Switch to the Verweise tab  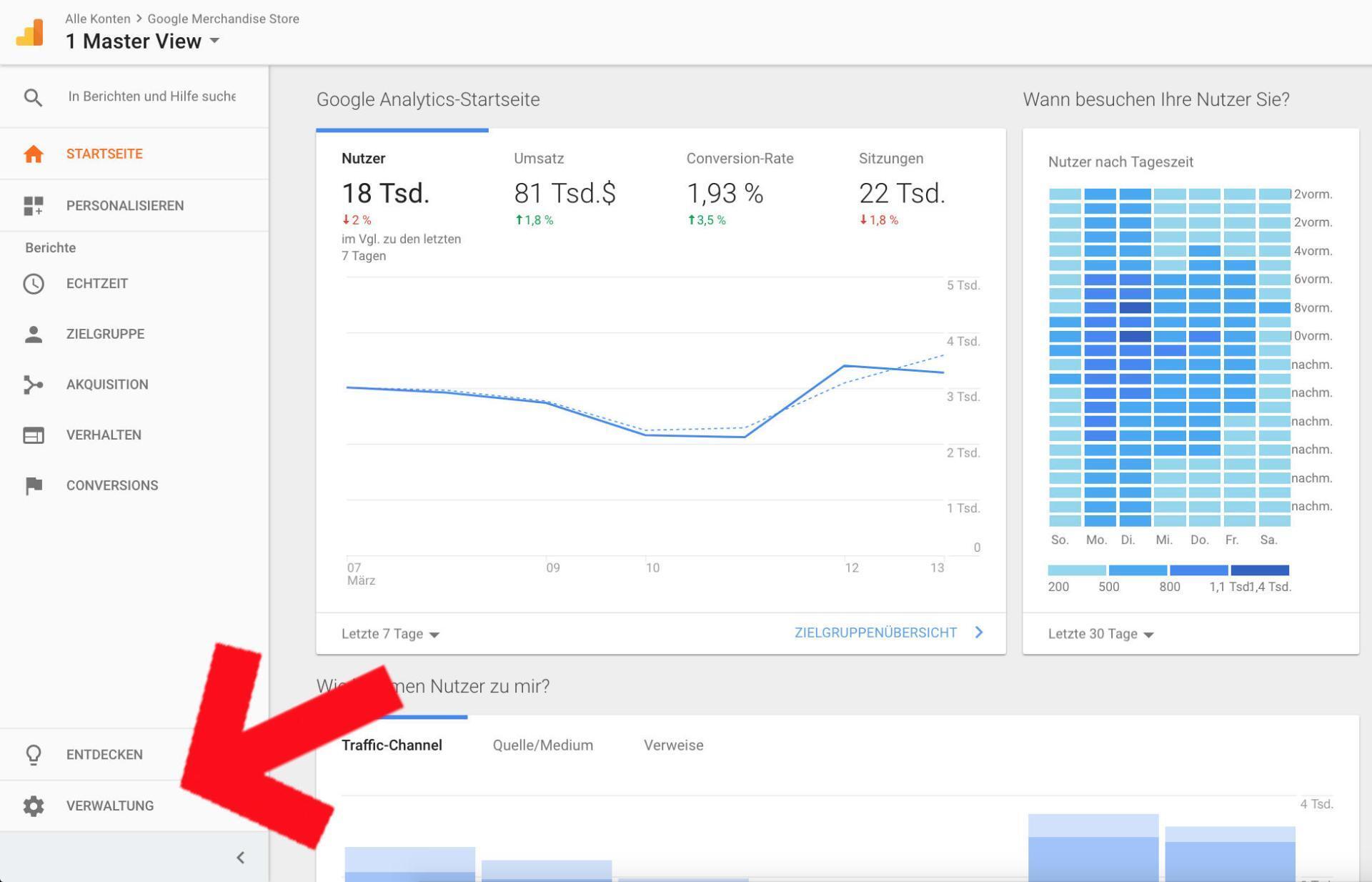pyautogui.click(x=674, y=745)
